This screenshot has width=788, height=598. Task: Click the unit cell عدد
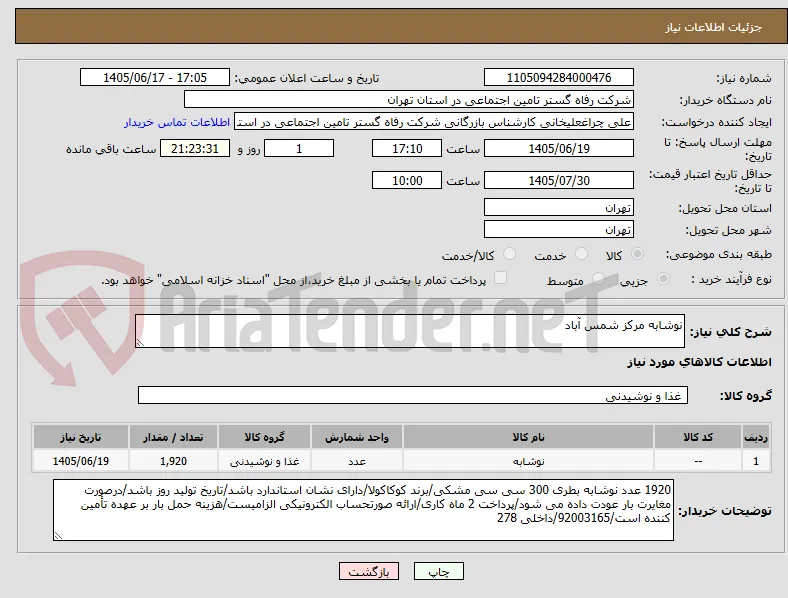click(x=357, y=461)
